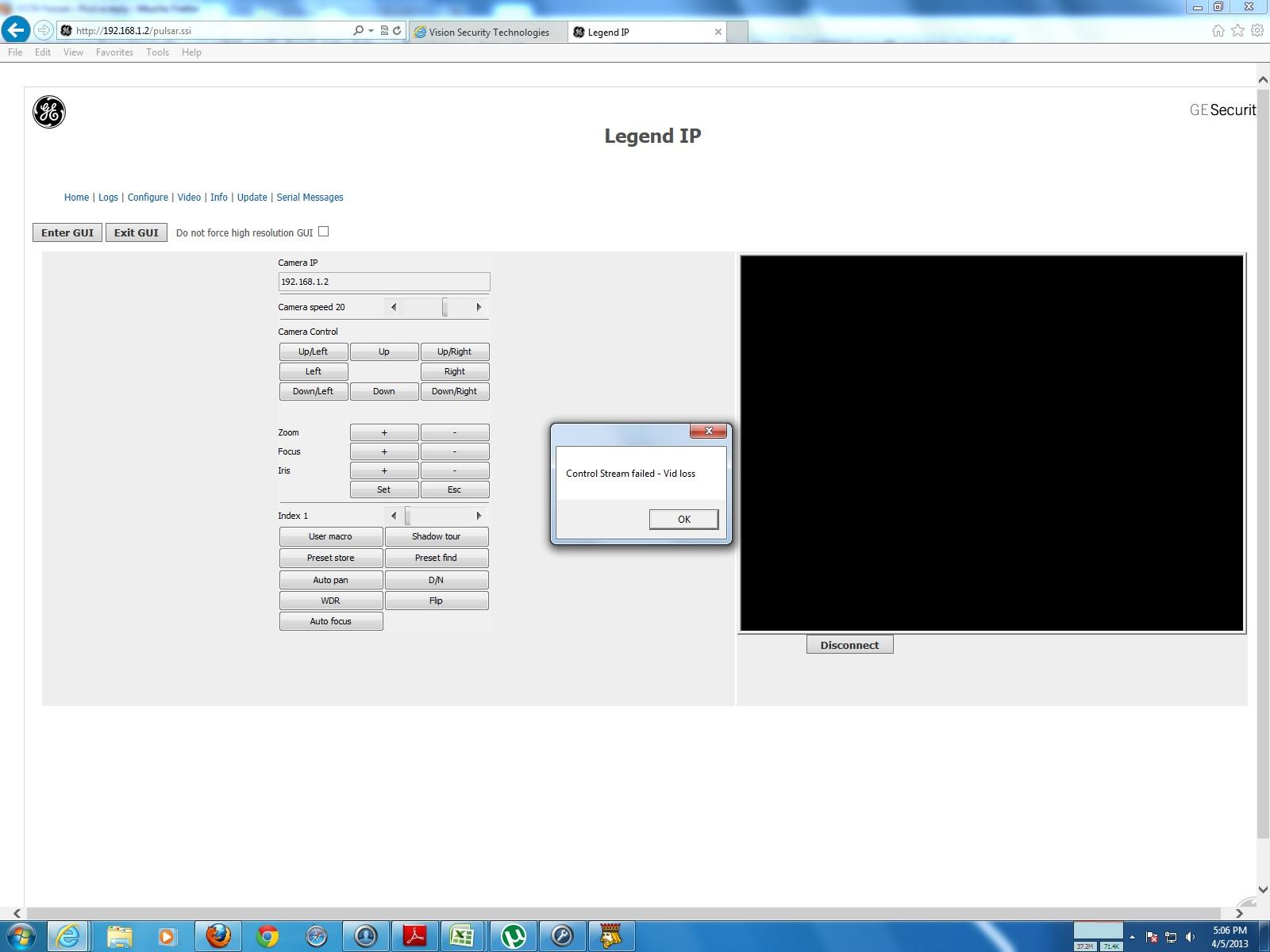
Task: Click the Camera IP input field
Action: 383,282
